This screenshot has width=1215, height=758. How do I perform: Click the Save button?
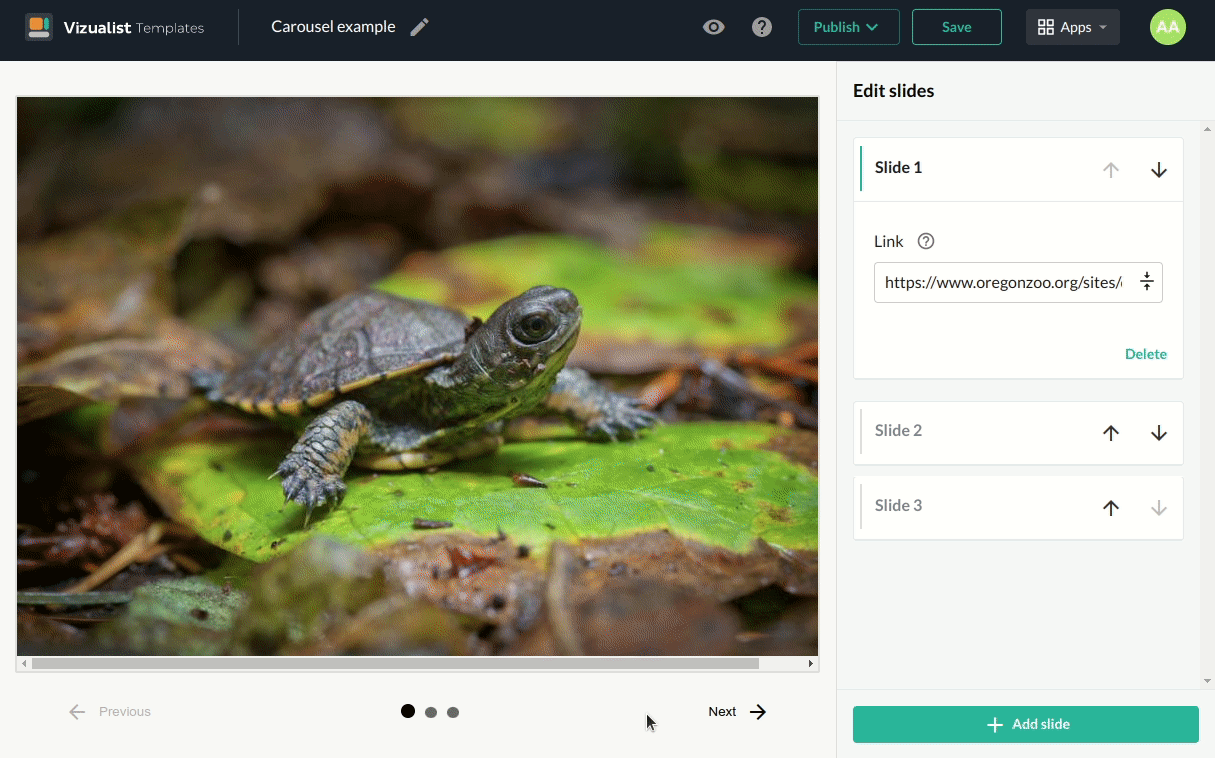pos(956,27)
